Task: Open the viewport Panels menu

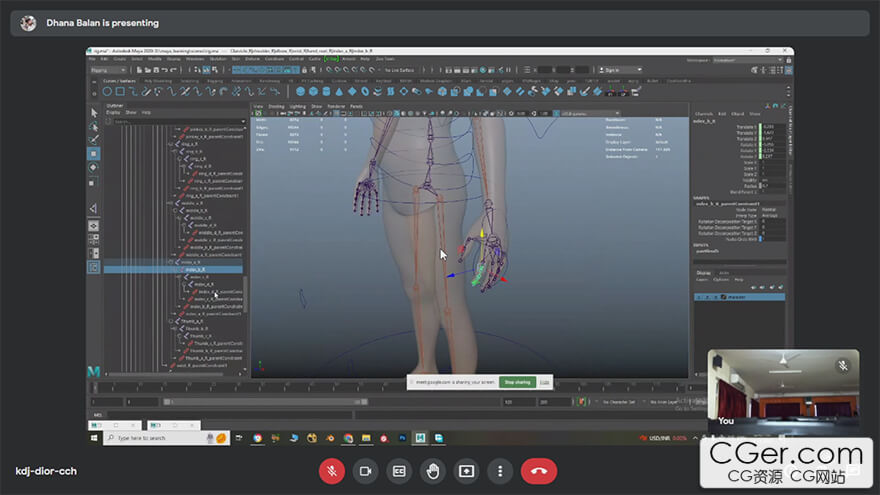Action: pyautogui.click(x=356, y=106)
